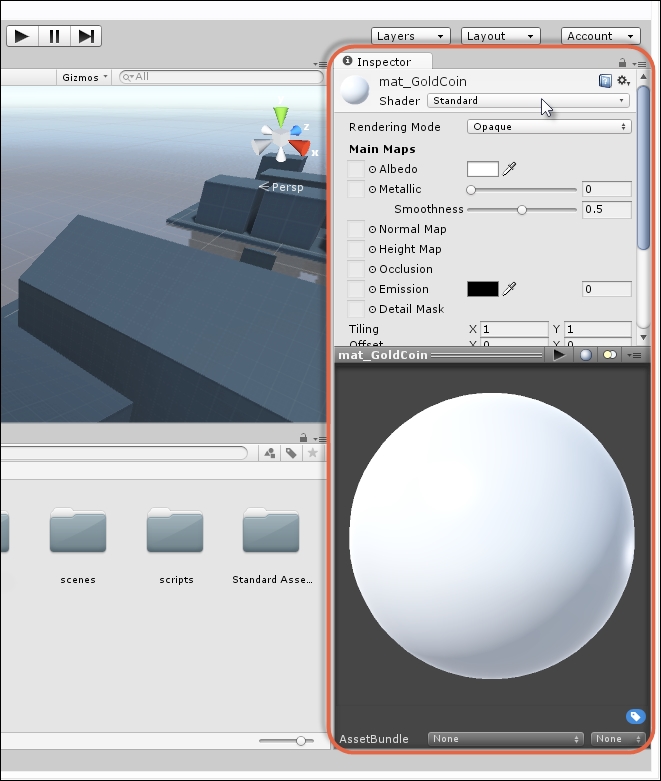
Task: Click the Tiling Y field
Action: click(598, 329)
